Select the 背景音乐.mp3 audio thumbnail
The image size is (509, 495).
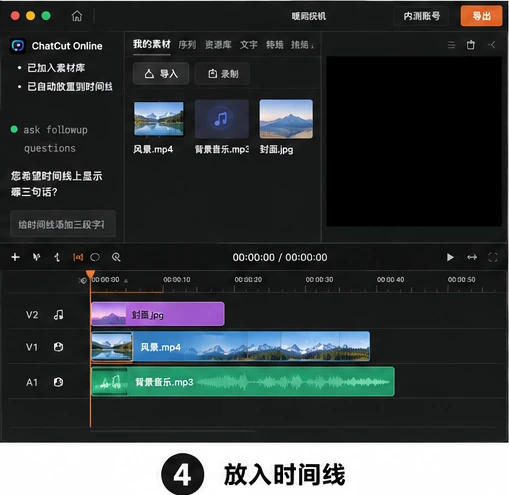click(222, 119)
